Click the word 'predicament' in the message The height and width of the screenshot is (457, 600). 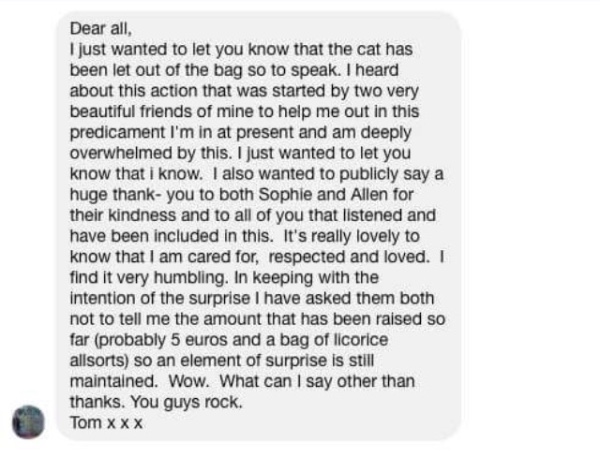117,133
